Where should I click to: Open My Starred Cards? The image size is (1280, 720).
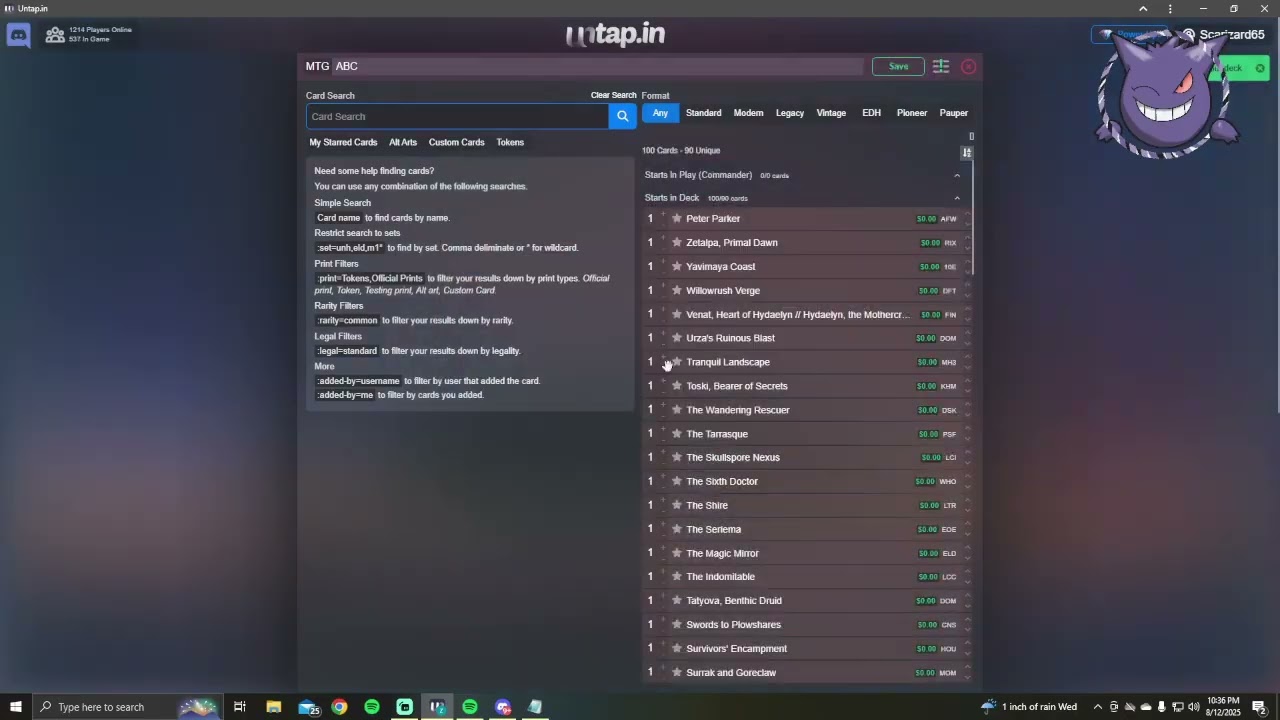click(343, 142)
